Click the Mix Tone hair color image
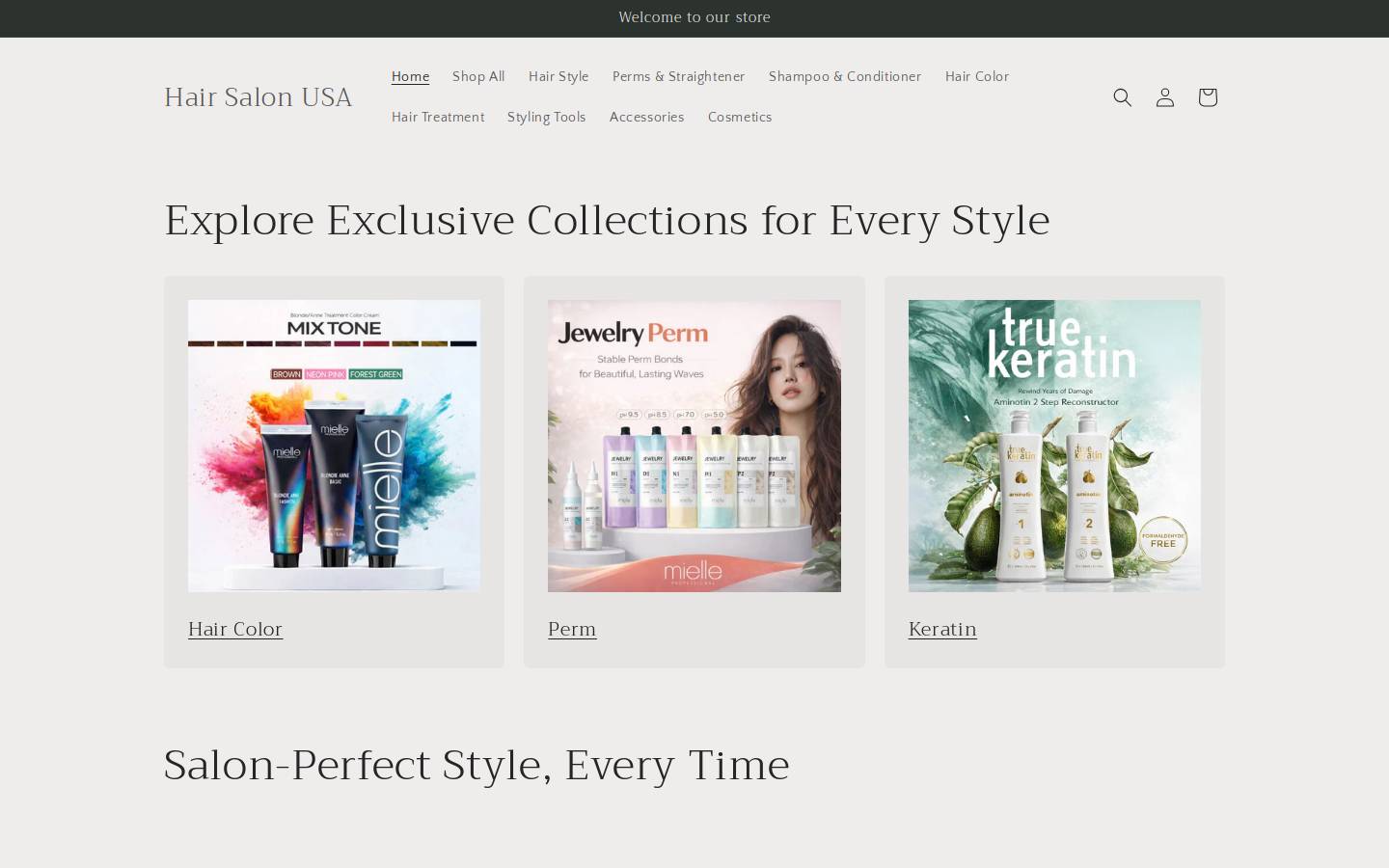This screenshot has height=868, width=1389. point(334,446)
